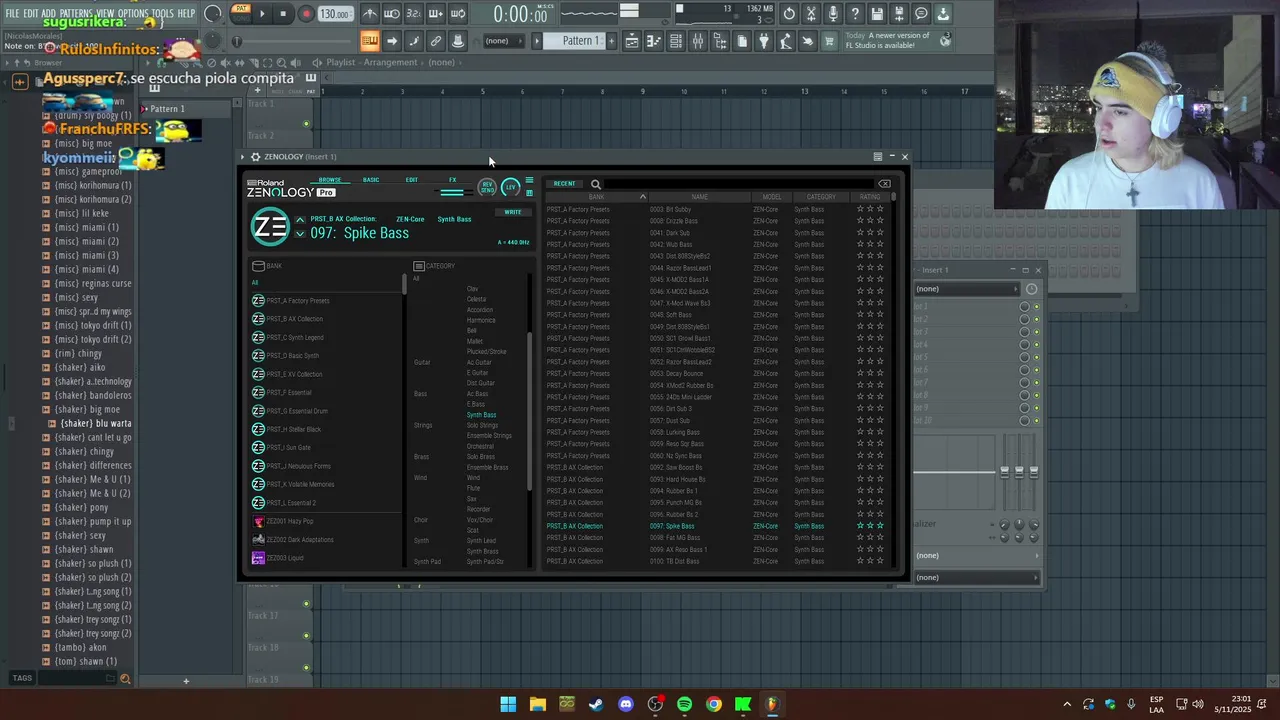Click the undo history icon

tap(789, 14)
